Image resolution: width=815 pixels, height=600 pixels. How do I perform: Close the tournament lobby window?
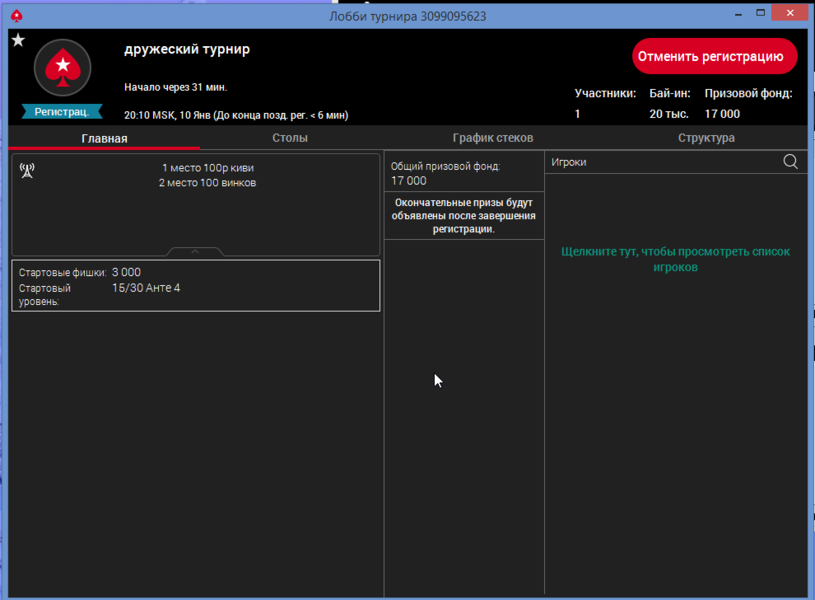point(792,13)
